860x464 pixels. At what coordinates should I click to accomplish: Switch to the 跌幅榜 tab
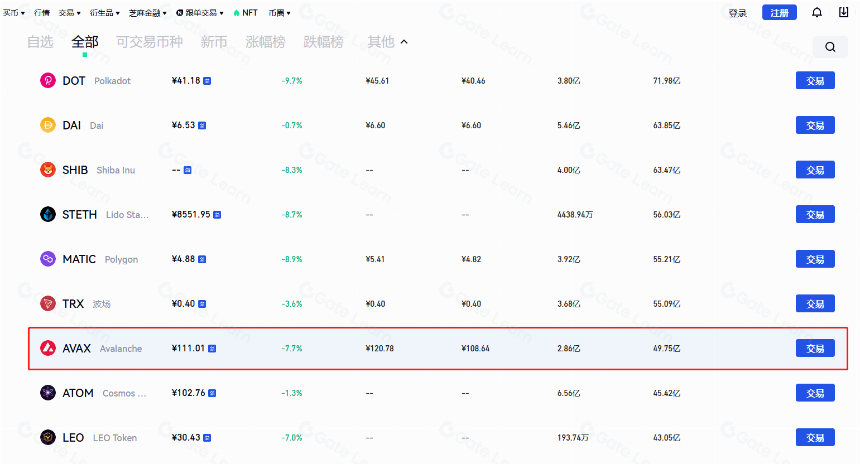tap(324, 42)
